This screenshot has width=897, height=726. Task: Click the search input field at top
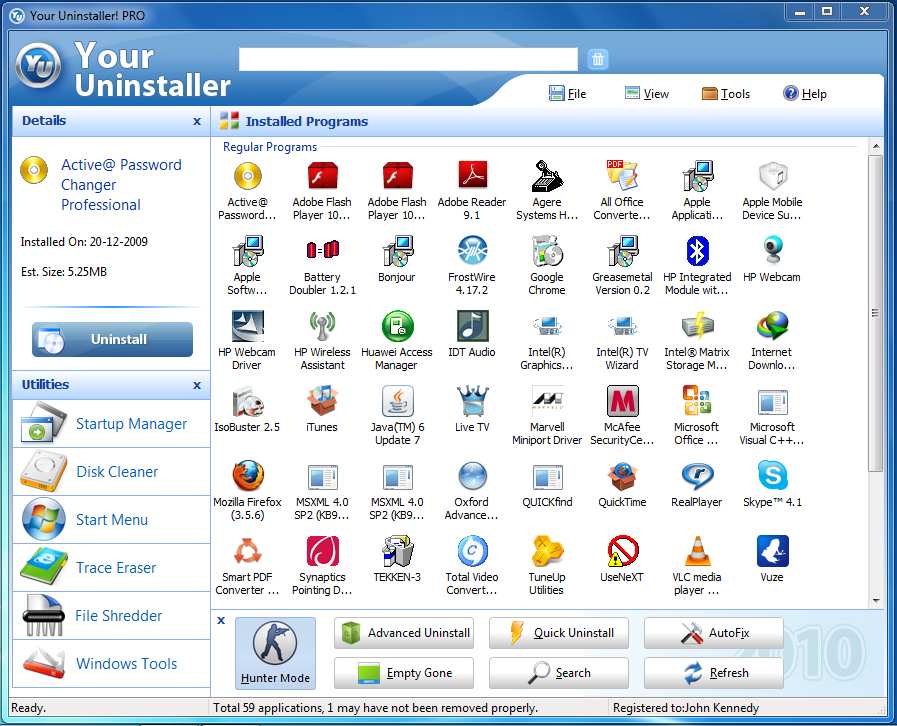click(x=408, y=59)
